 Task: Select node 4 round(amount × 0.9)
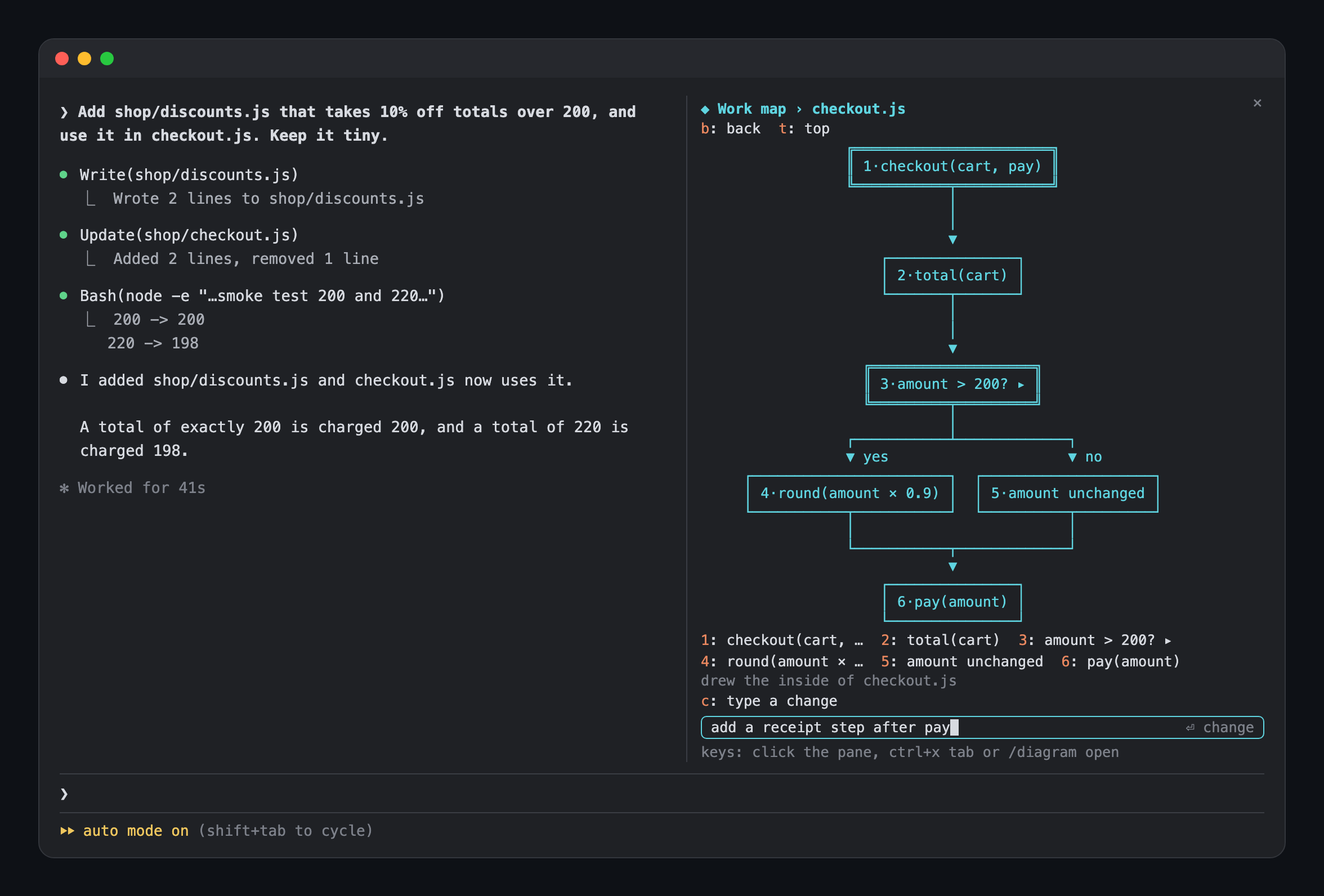(x=849, y=494)
